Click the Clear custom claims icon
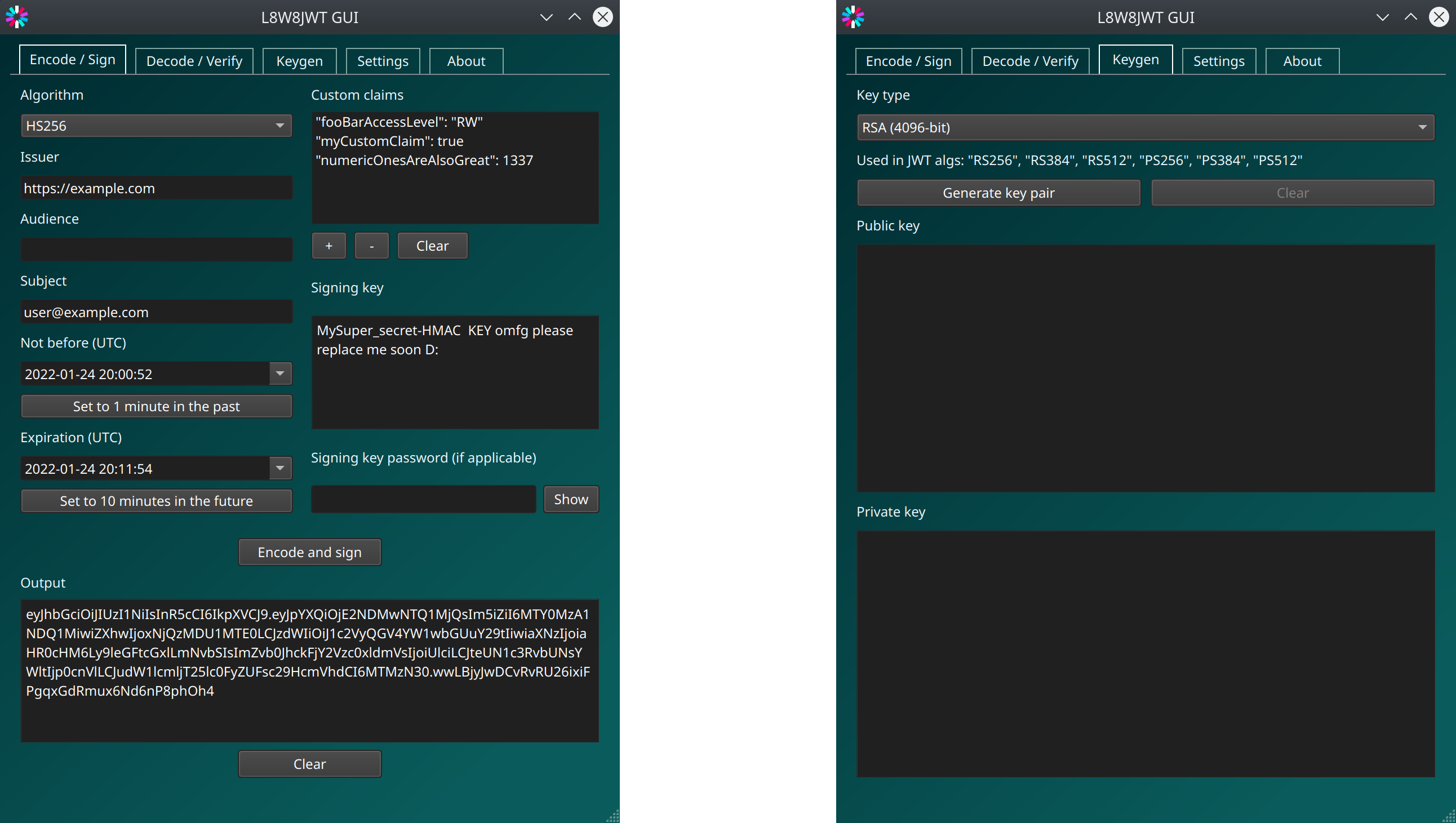 pos(432,245)
